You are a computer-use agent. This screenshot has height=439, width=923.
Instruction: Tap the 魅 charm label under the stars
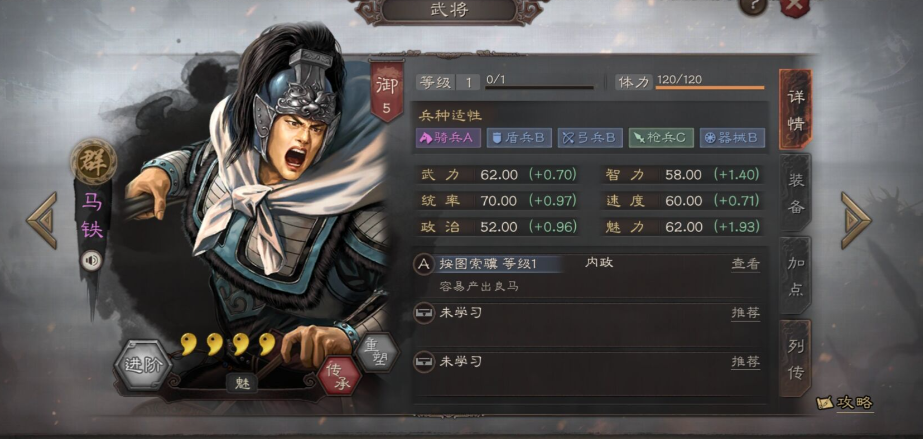tap(243, 383)
